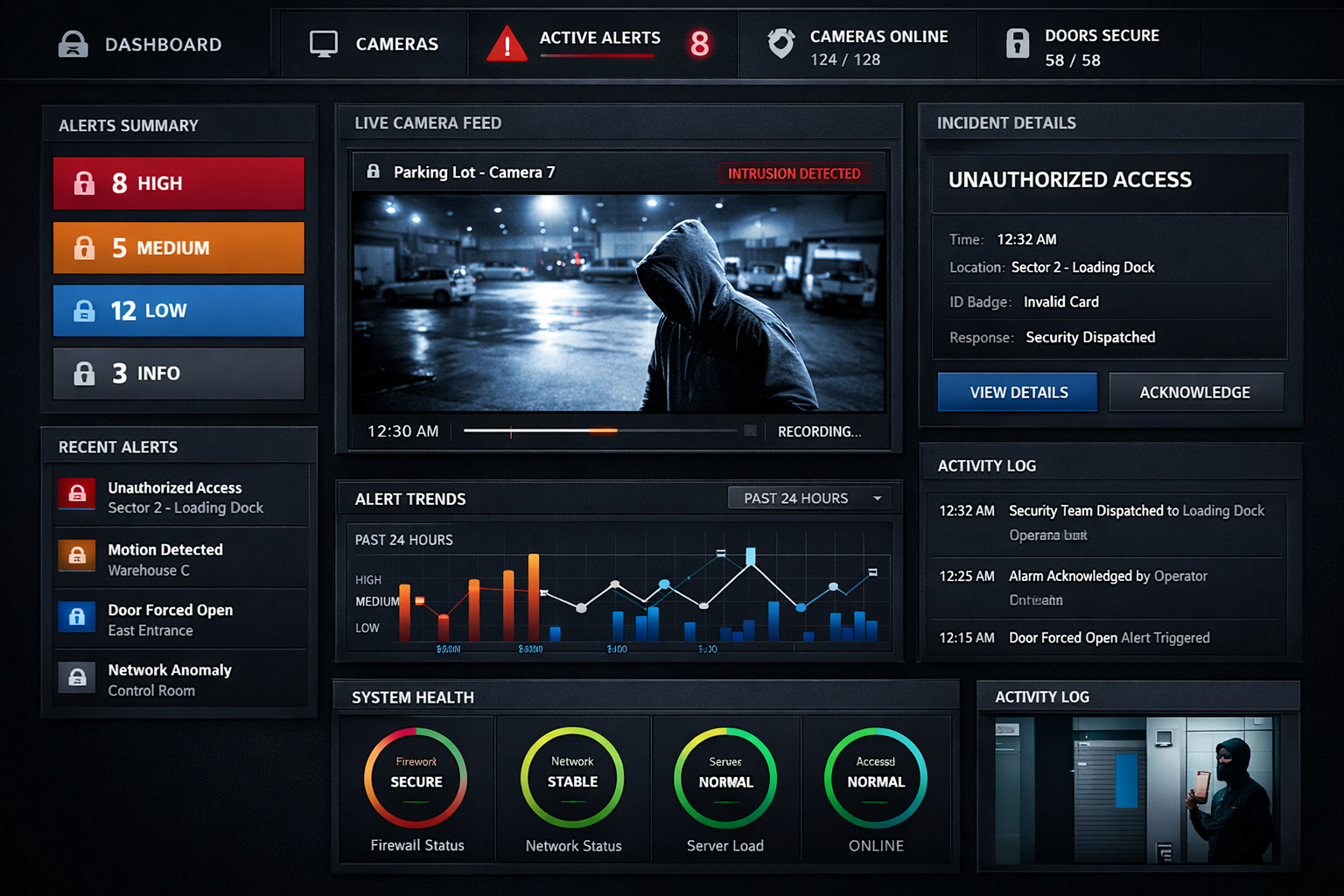
Task: Click the dropdown arrow in Alert Trends
Action: coord(877,498)
